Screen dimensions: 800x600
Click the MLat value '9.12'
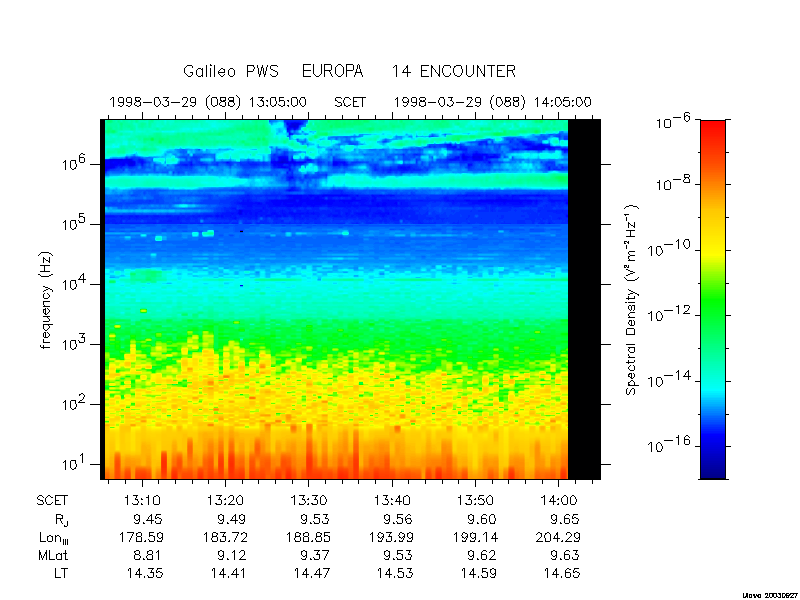click(231, 555)
